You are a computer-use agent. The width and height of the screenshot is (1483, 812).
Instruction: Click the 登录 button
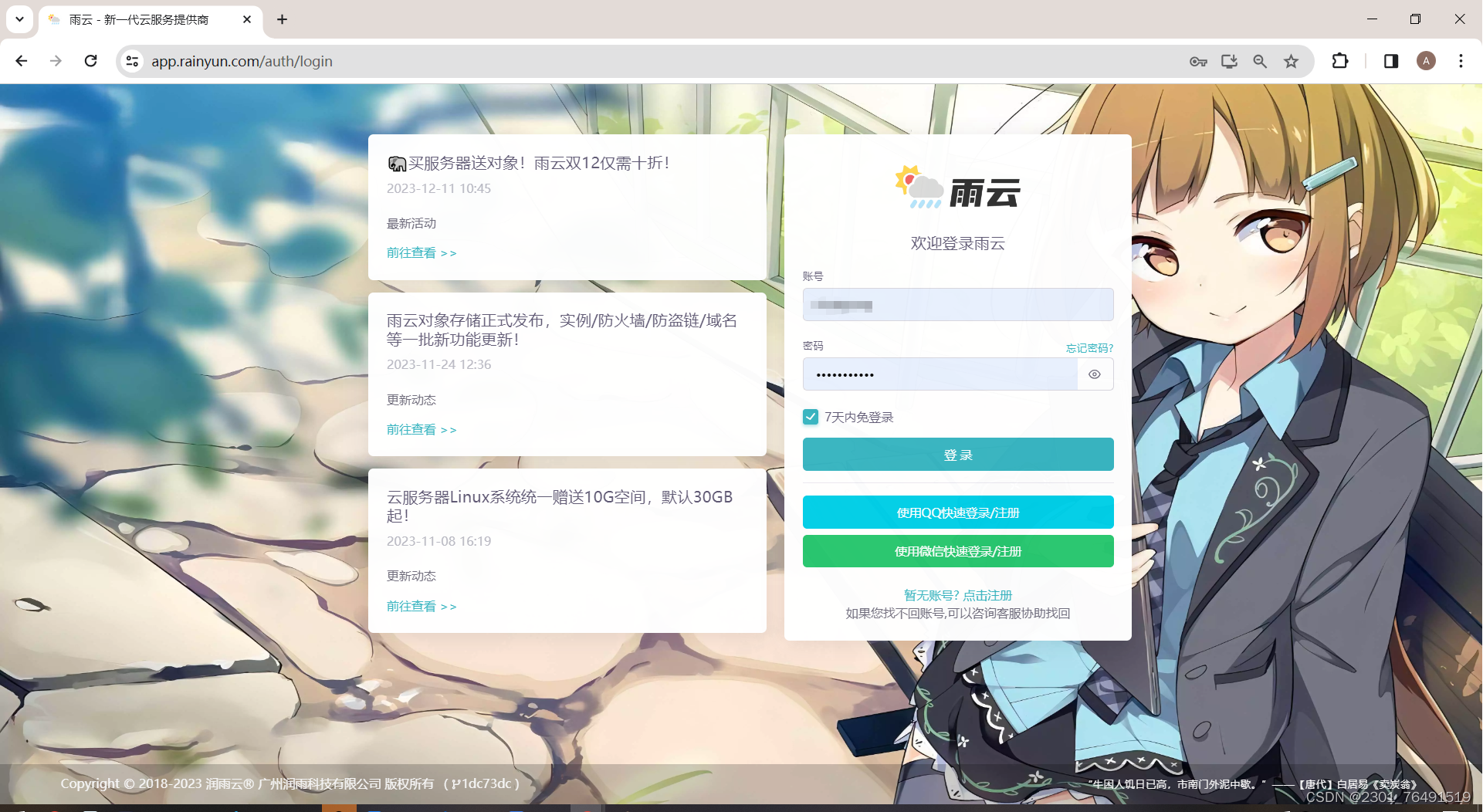pos(958,455)
